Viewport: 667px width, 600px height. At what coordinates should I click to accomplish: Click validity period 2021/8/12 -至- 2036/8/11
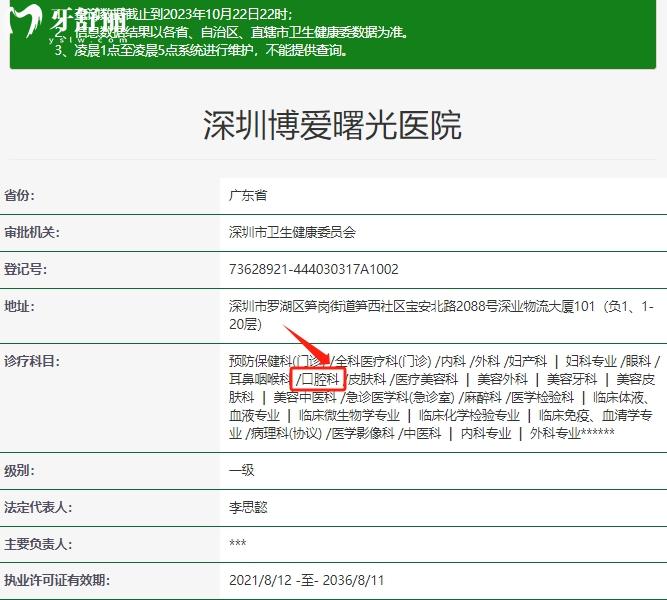306,580
